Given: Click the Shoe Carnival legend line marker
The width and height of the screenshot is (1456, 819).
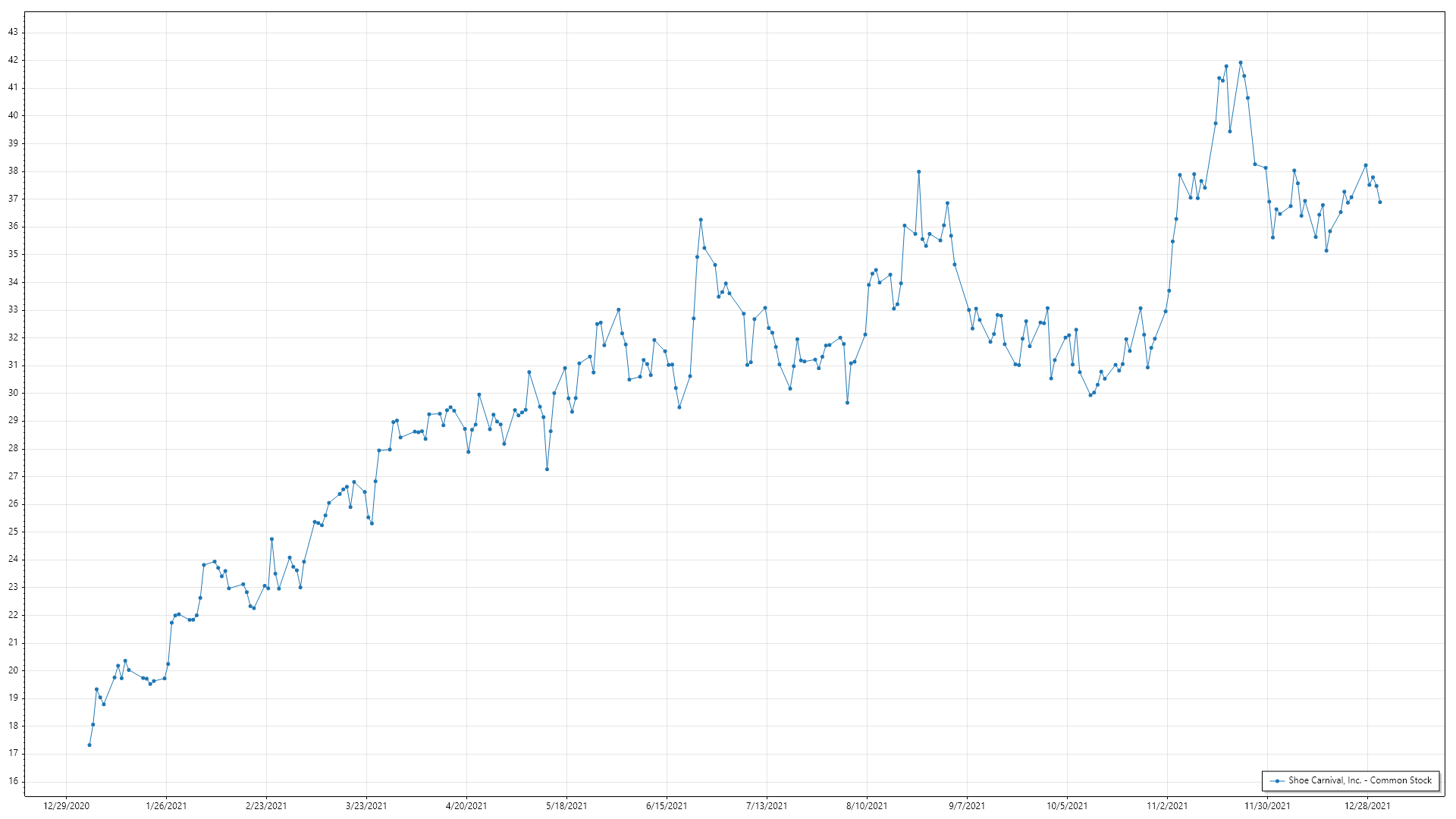Looking at the screenshot, I should [1277, 780].
